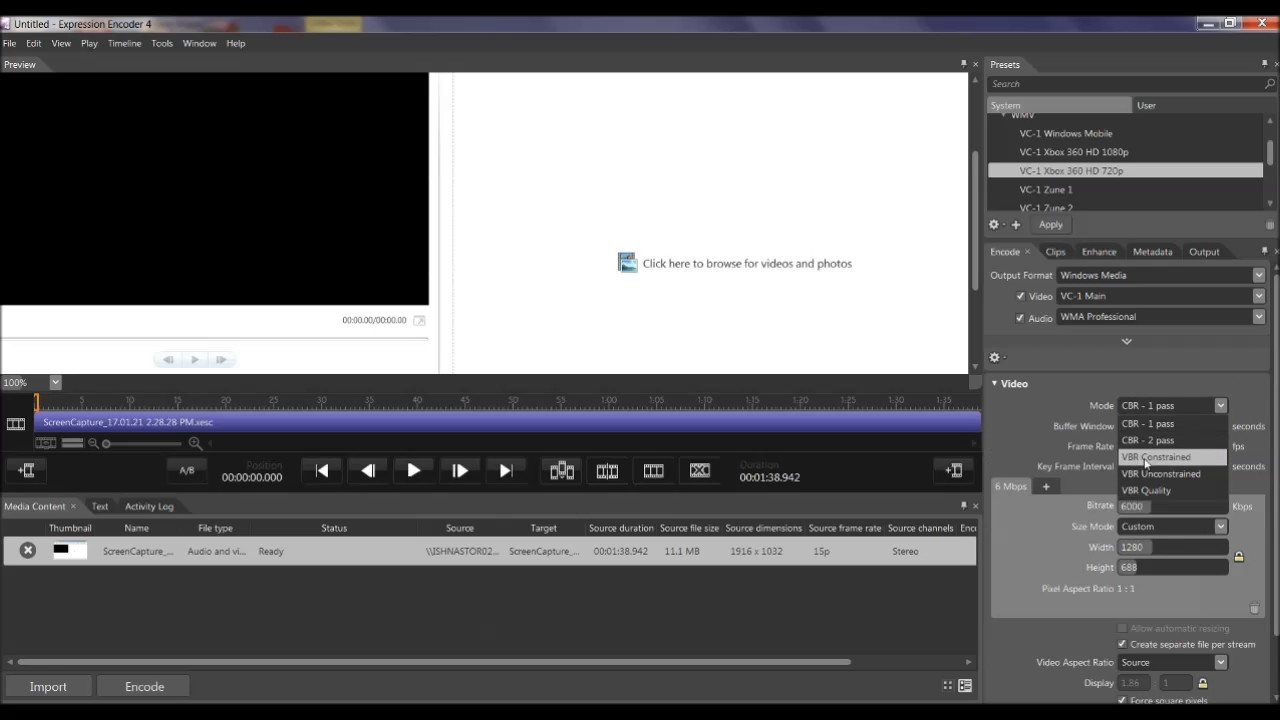Switch to the Metadata tab

[x=1152, y=252]
